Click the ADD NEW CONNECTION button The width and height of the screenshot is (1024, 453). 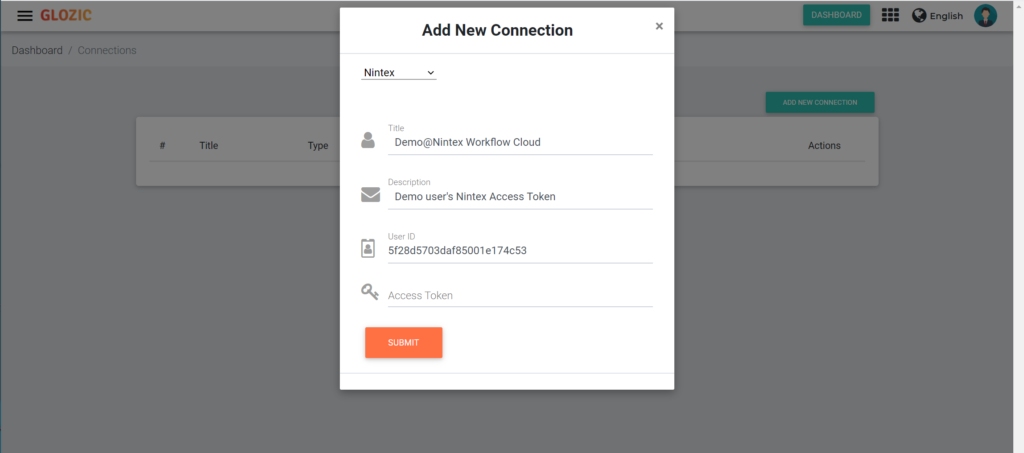[820, 102]
